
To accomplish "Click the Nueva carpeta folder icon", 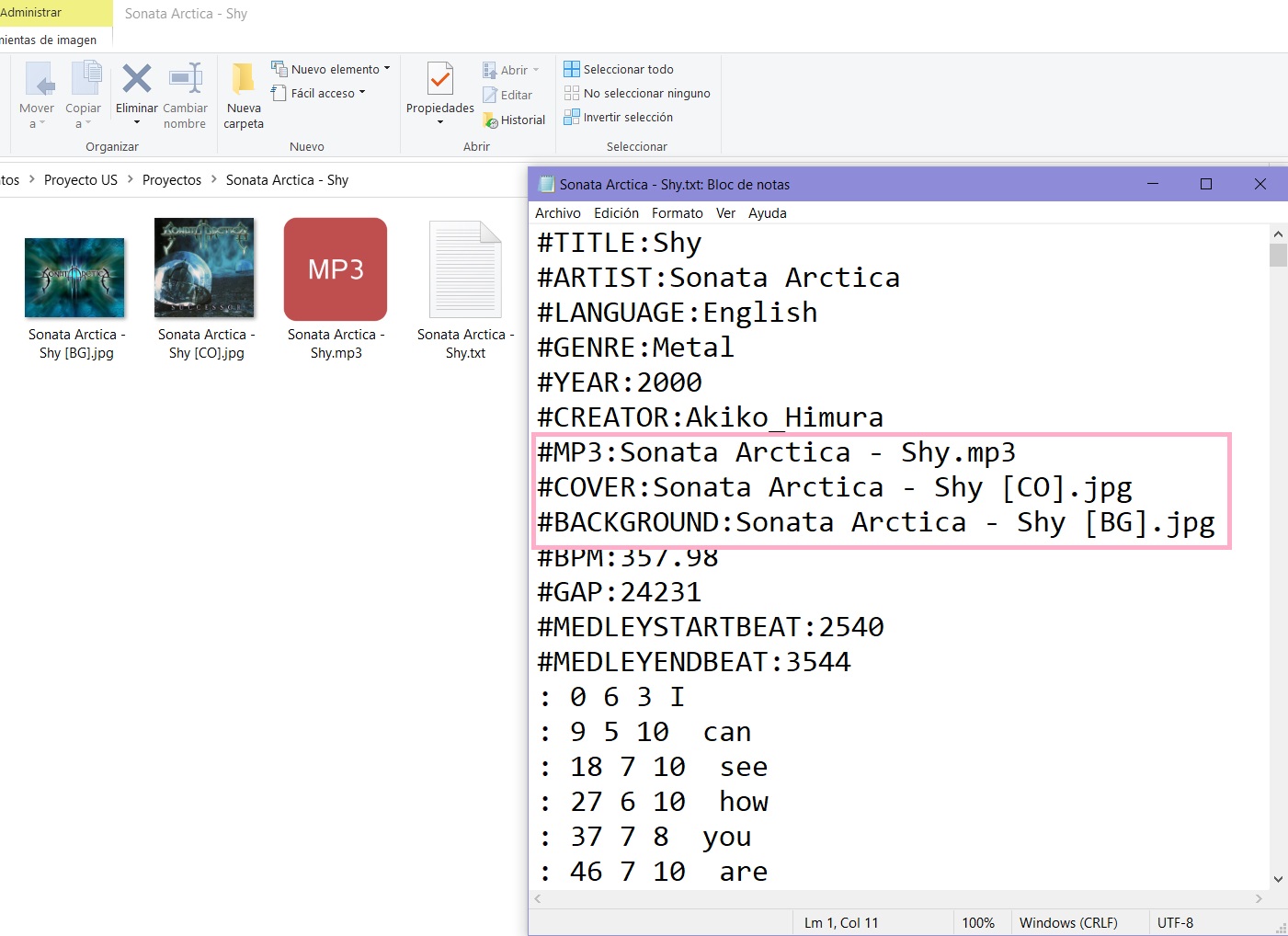I will click(x=244, y=80).
